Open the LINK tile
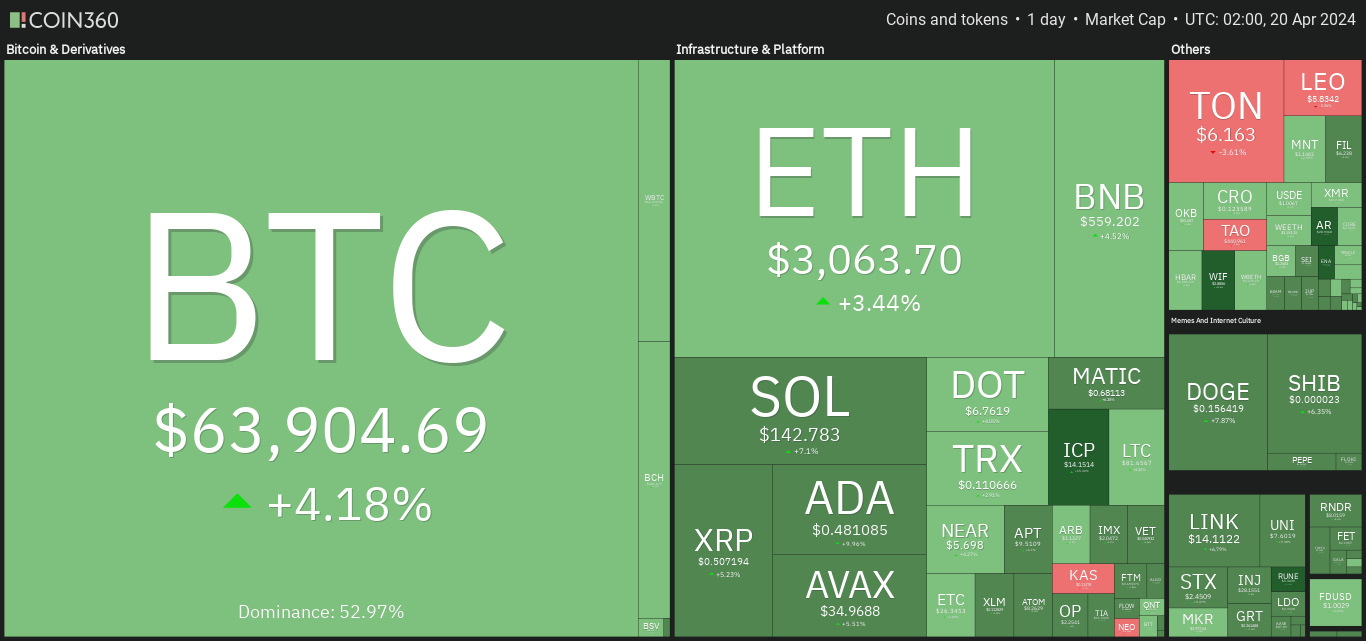1366x641 pixels. [1213, 528]
